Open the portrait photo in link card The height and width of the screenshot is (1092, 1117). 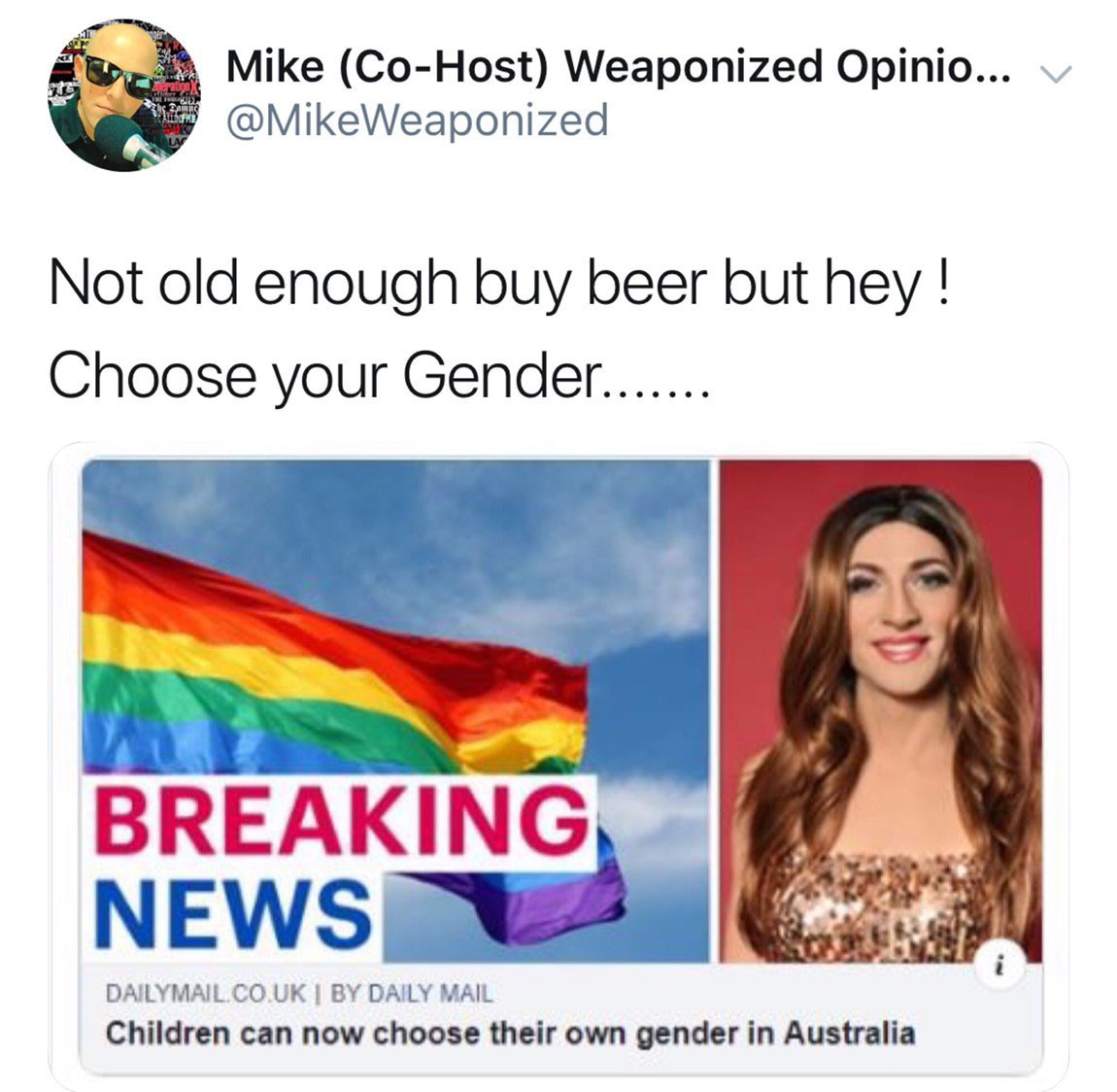click(881, 711)
